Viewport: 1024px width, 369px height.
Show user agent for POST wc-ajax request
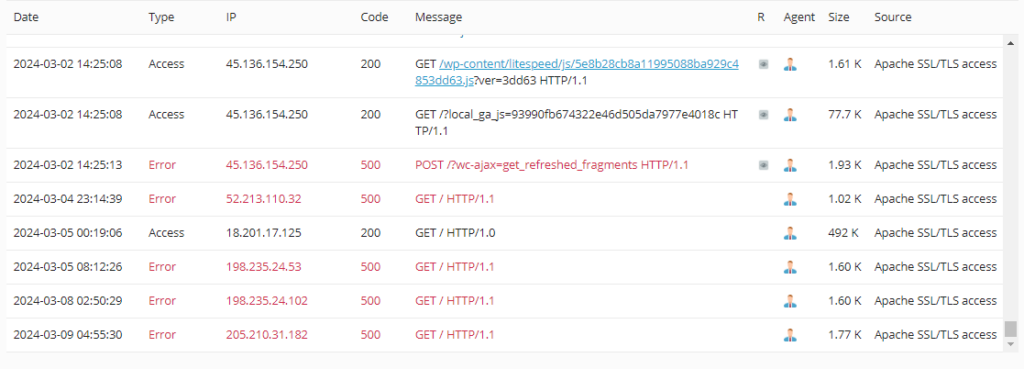click(x=790, y=165)
